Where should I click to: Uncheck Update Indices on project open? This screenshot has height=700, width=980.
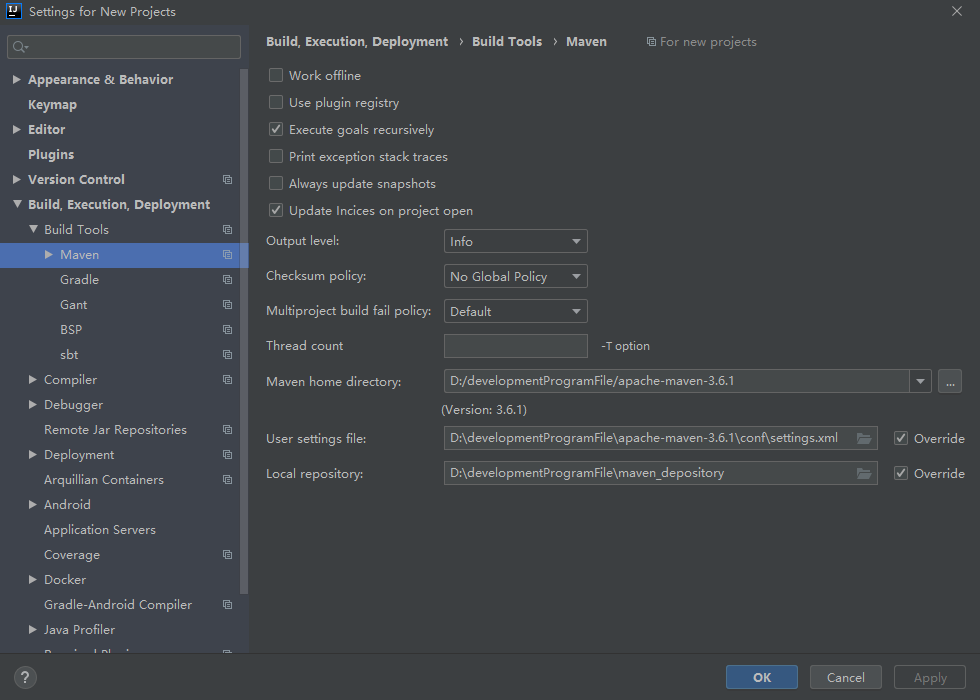click(x=276, y=210)
